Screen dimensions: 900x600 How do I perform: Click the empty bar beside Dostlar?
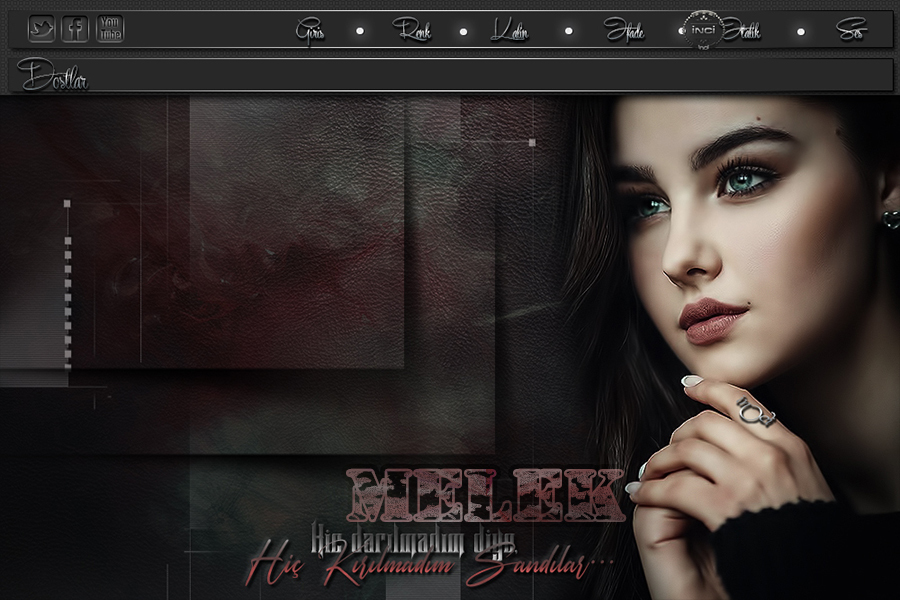[x=480, y=75]
